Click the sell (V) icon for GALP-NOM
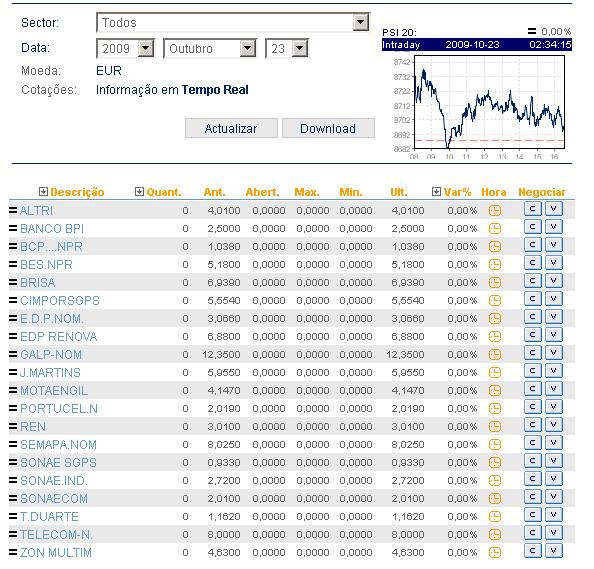This screenshot has height=569, width=594. [x=553, y=353]
